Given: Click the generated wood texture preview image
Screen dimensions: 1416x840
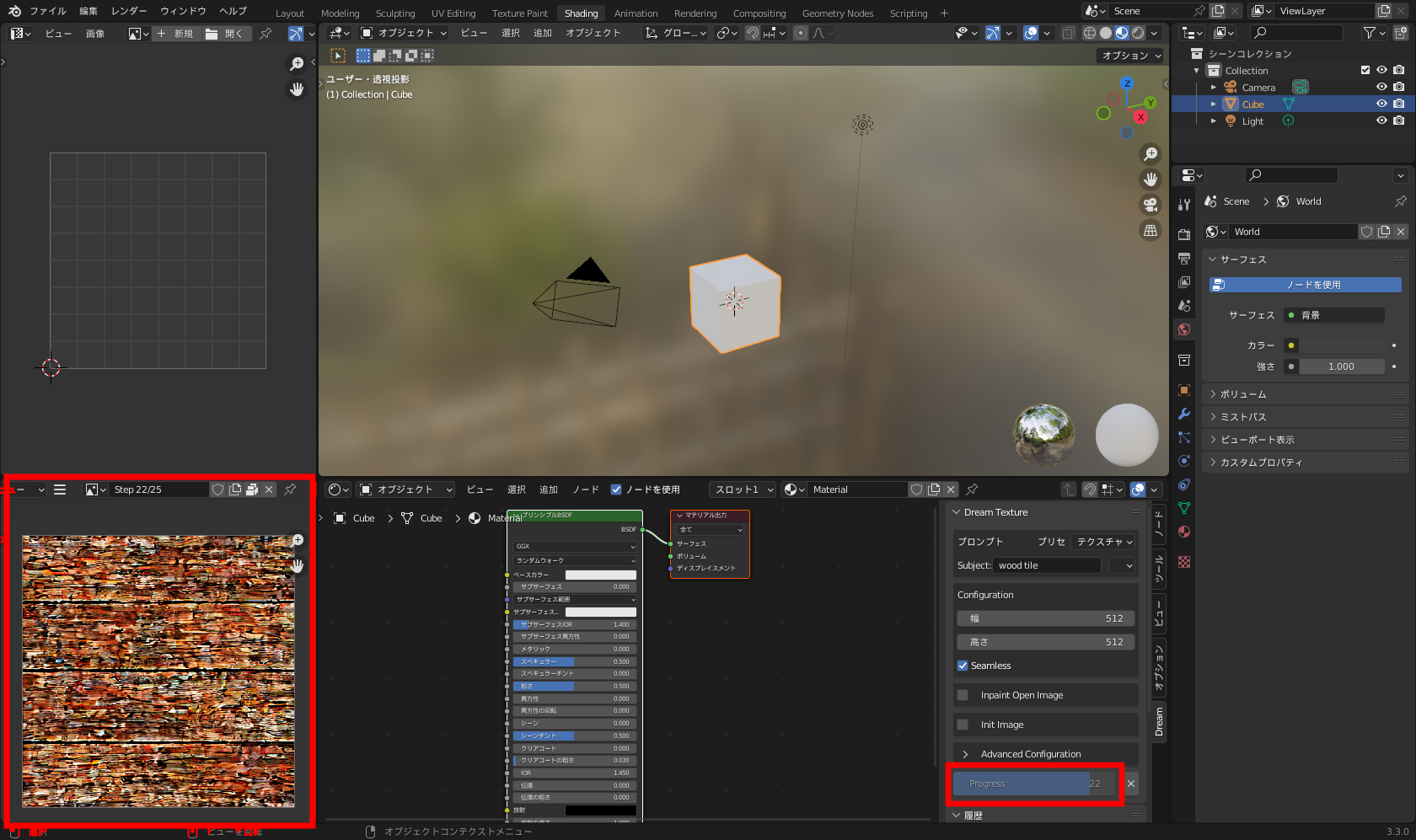Looking at the screenshot, I should [x=158, y=671].
